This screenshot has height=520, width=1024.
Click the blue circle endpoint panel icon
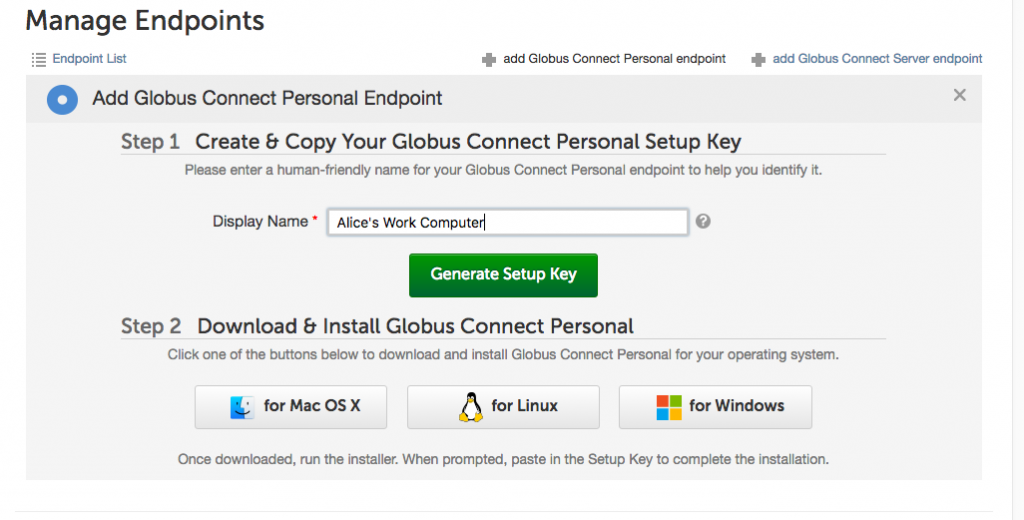tap(62, 99)
